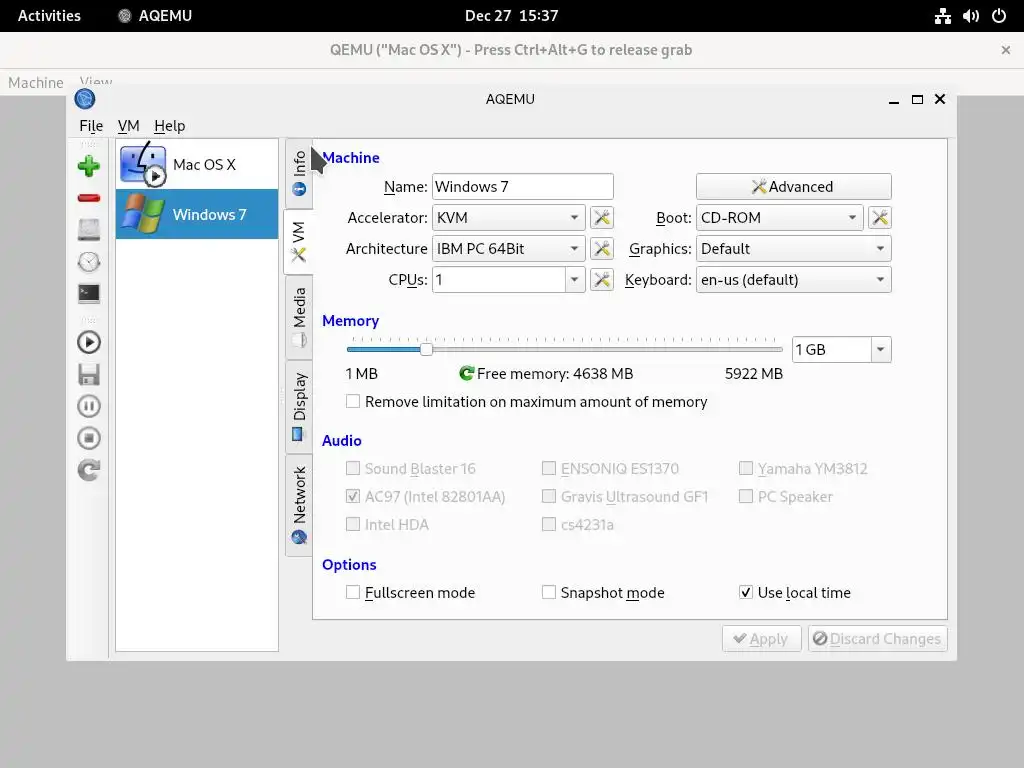Open the terminal console toolbar icon
This screenshot has width=1024, height=768.
pyautogui.click(x=89, y=293)
